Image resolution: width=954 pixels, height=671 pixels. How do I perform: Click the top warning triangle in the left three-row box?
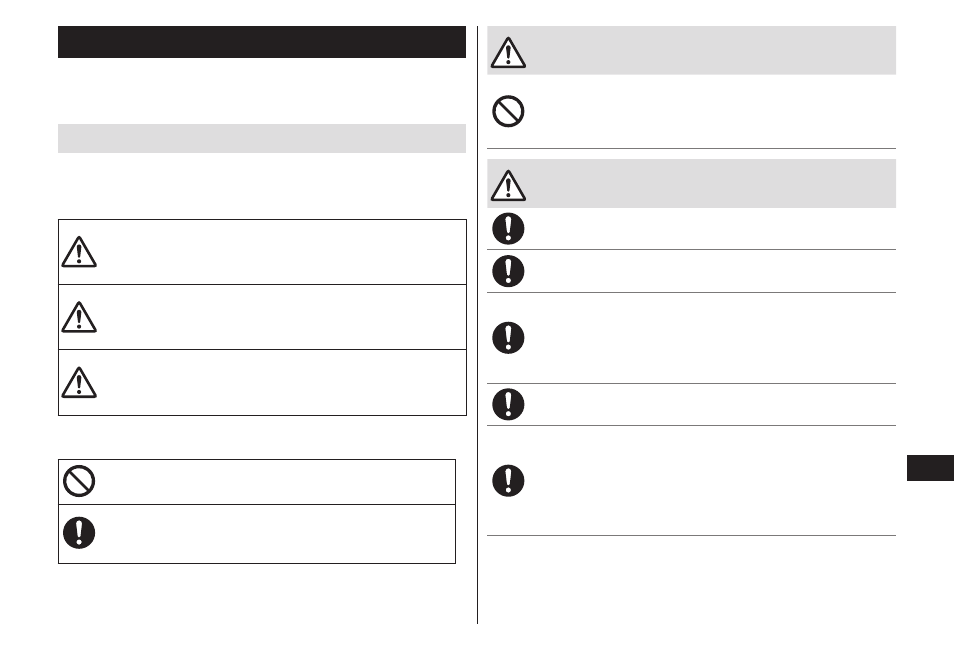pyautogui.click(x=79, y=252)
